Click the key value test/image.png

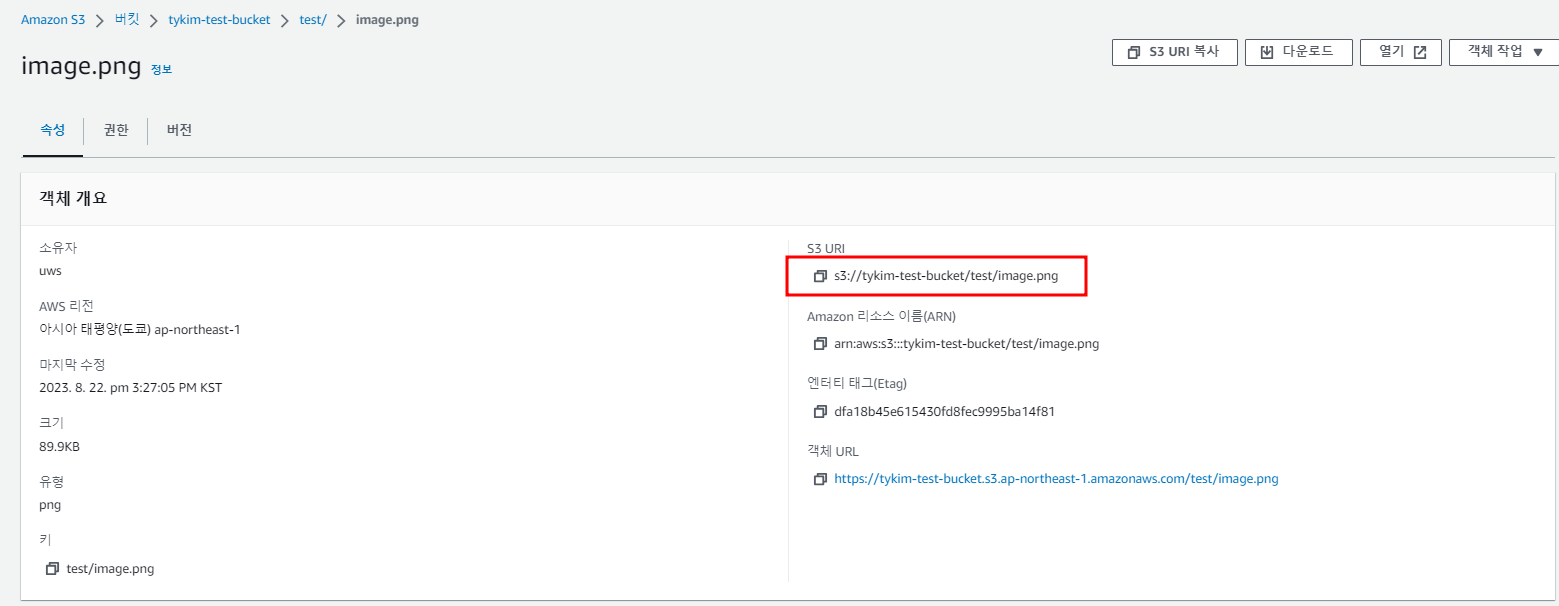pos(110,569)
